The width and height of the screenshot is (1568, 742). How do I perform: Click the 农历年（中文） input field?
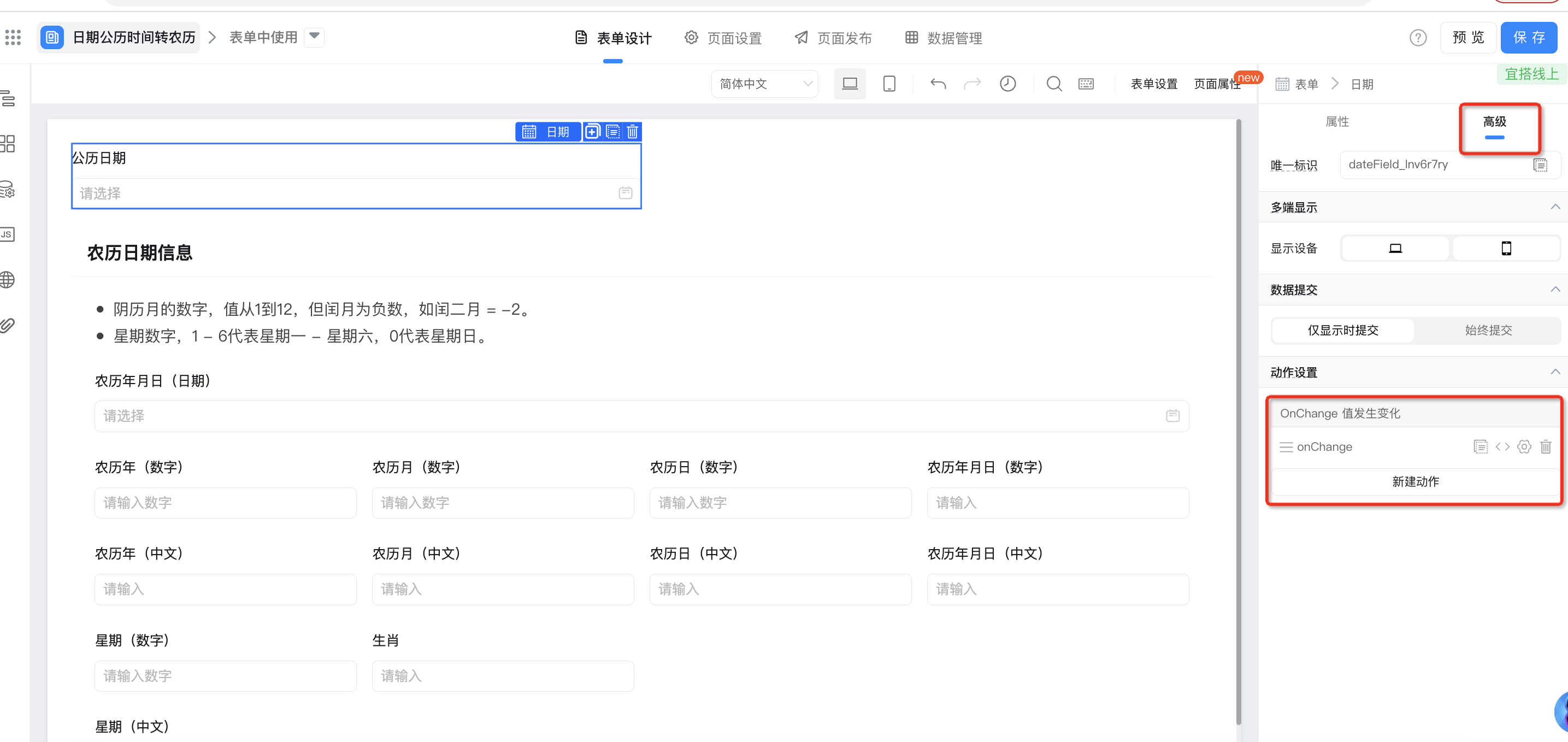225,589
